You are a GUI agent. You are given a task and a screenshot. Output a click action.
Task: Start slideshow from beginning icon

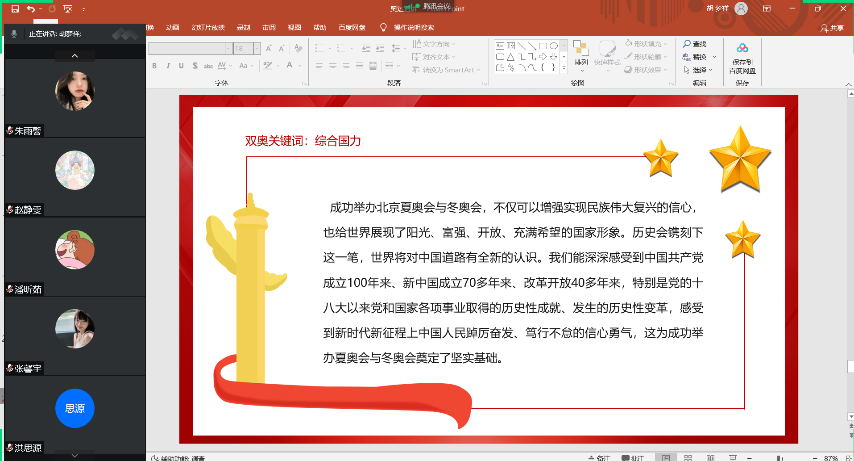68,8
